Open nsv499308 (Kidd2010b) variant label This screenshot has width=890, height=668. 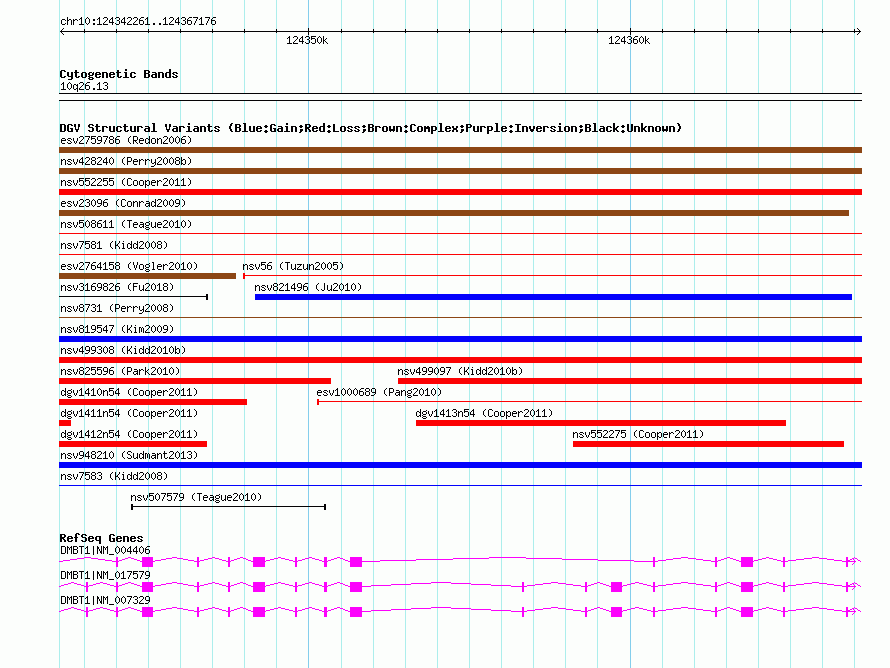[x=123, y=350]
